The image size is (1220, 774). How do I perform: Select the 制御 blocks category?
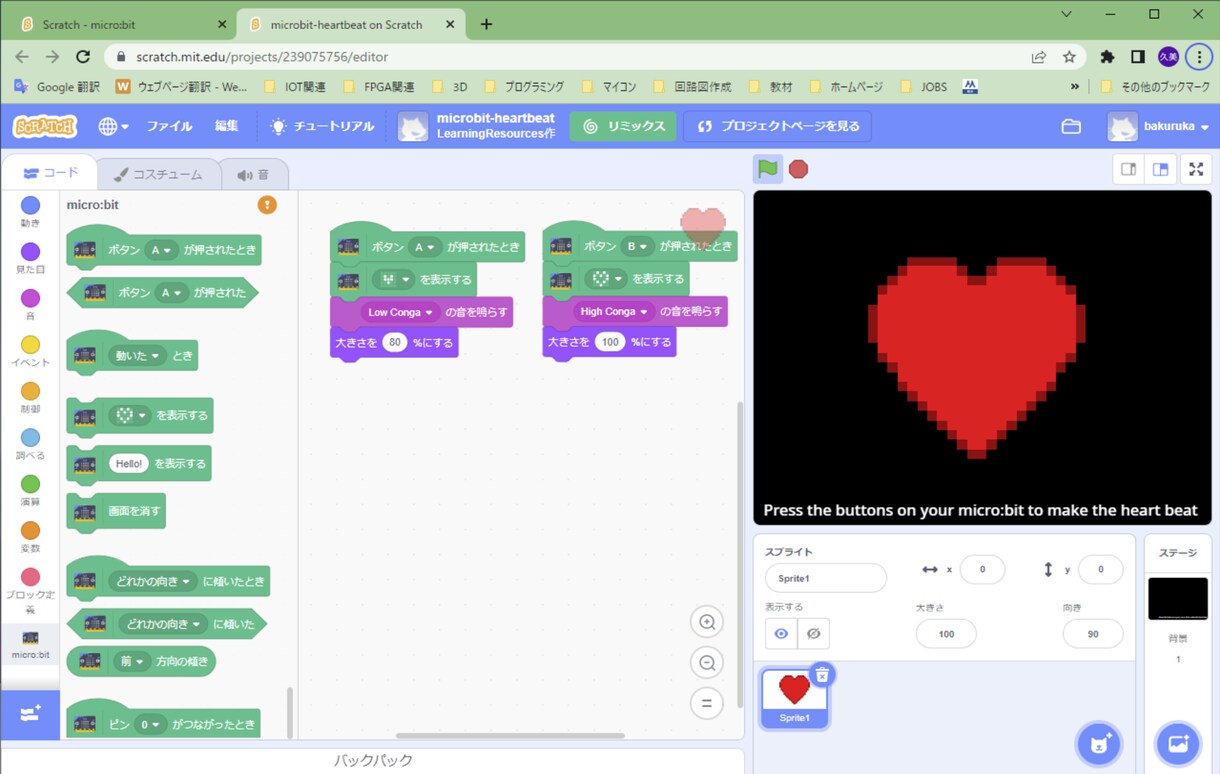click(30, 397)
